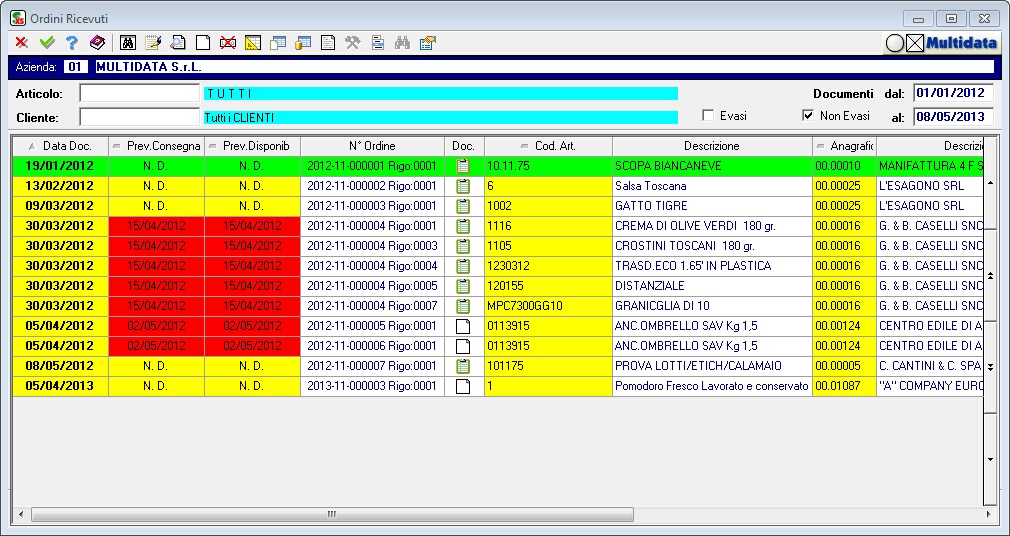
Task: Open document icon for Salsa Toscana row
Action: pos(463,186)
